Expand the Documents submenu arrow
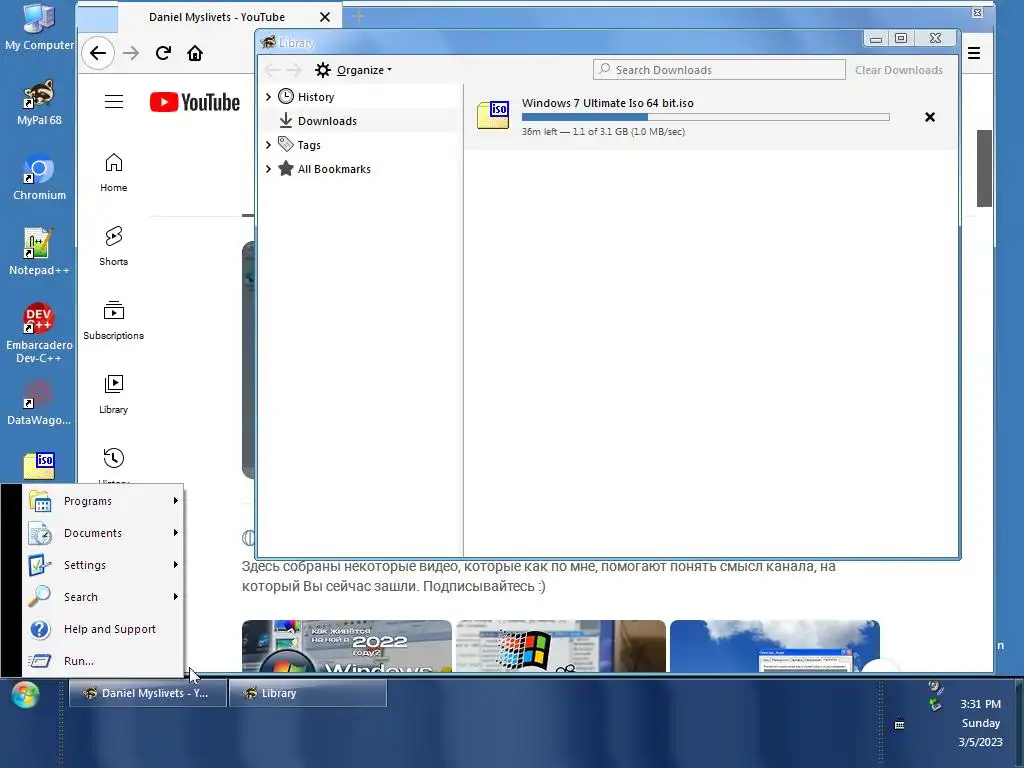This screenshot has height=768, width=1024. (x=176, y=533)
